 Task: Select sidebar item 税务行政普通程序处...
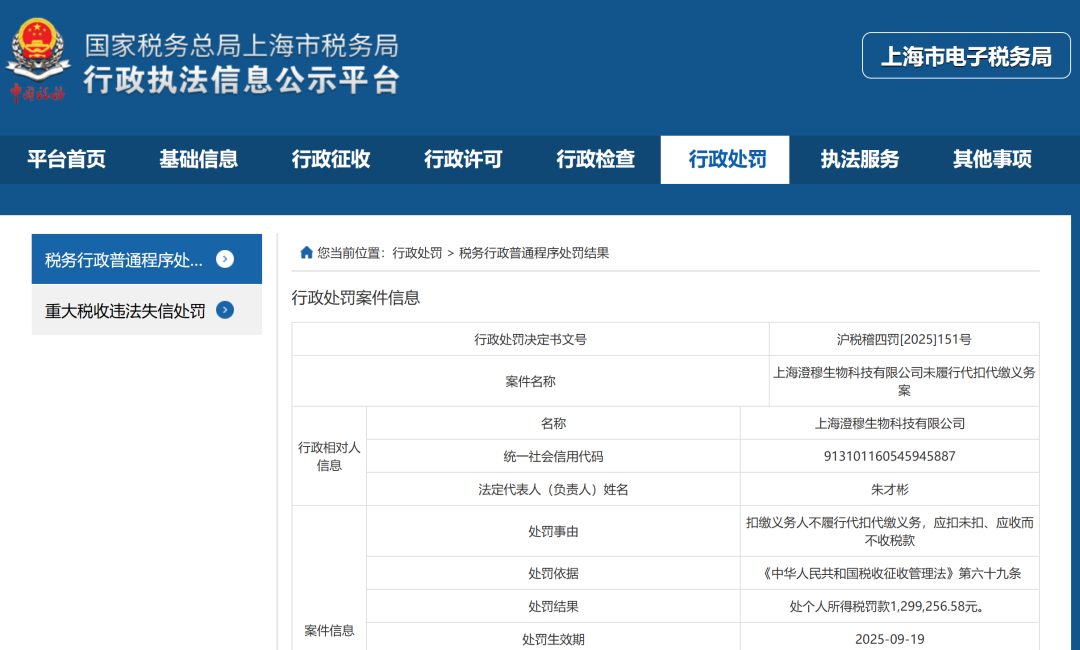(x=147, y=259)
